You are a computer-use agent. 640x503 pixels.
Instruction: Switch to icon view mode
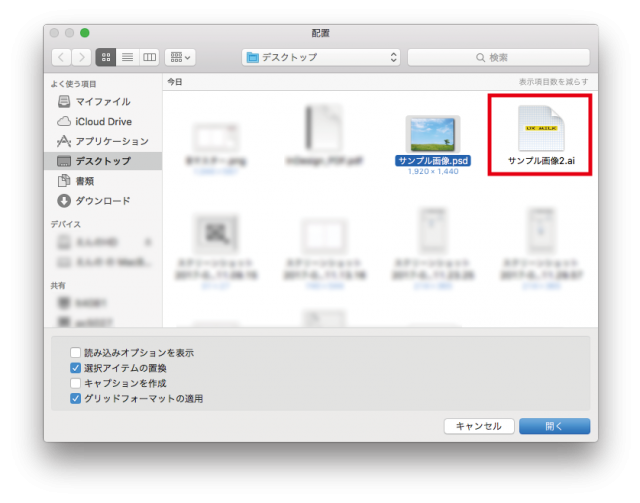(106, 58)
